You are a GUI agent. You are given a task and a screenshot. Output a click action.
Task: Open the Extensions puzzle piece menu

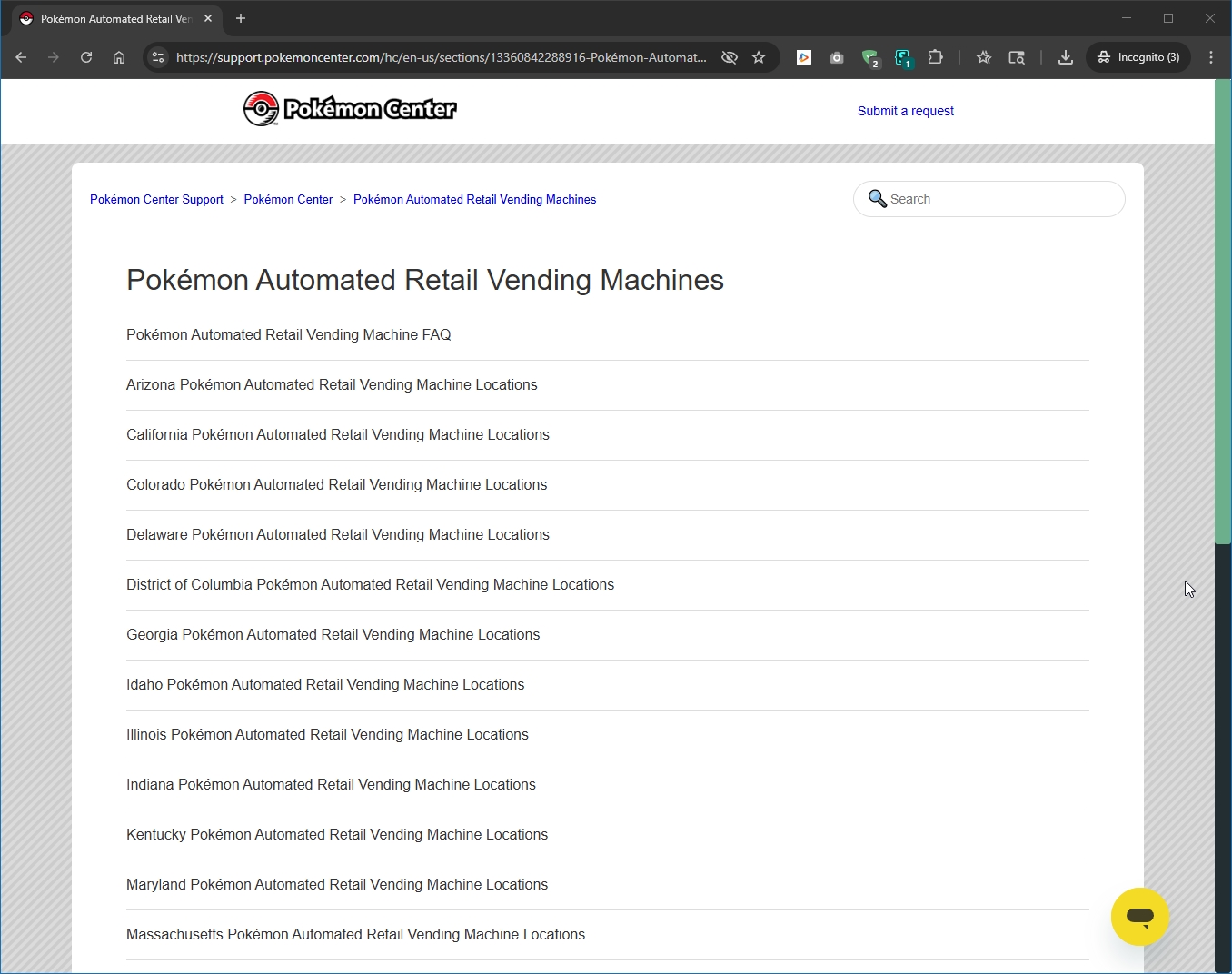coord(936,57)
